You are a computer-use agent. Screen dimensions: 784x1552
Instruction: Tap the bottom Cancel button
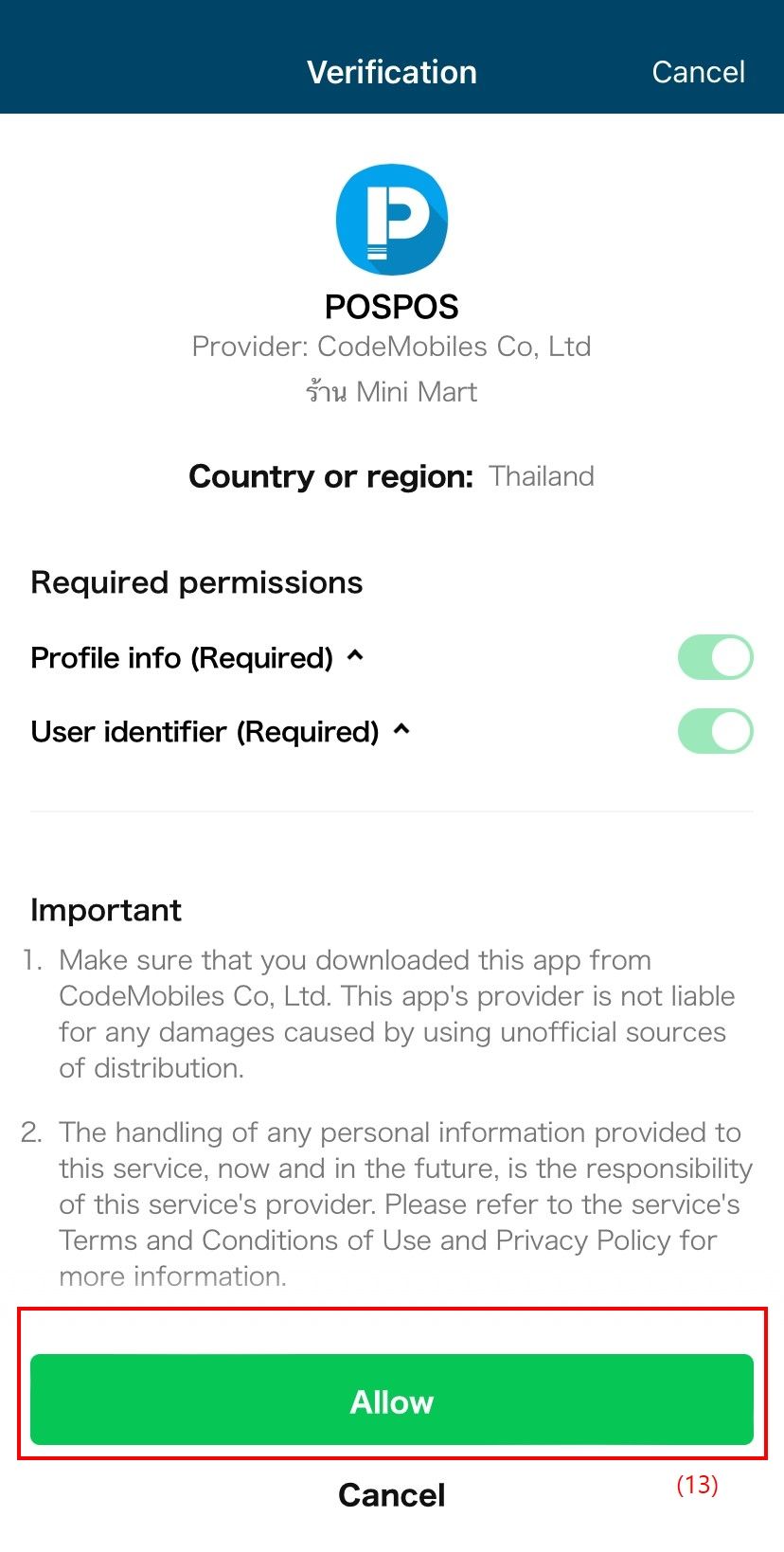click(392, 1494)
